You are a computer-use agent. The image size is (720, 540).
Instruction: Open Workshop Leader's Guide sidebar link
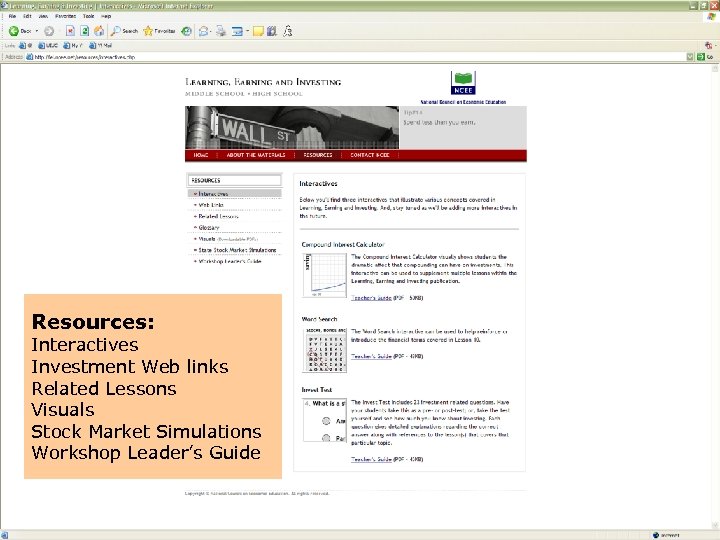point(230,261)
